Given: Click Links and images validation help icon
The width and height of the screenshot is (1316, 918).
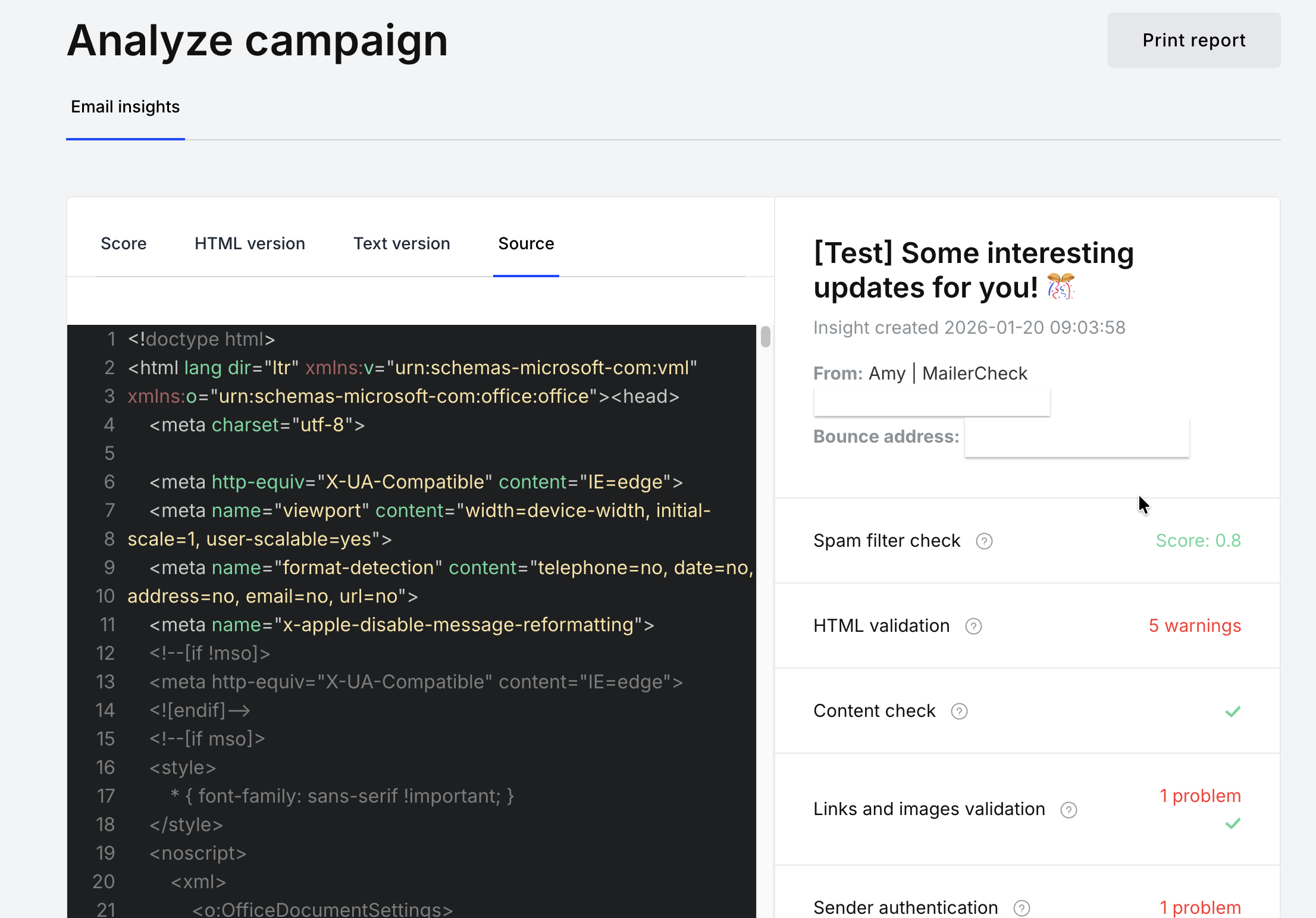Looking at the screenshot, I should pos(1069,810).
